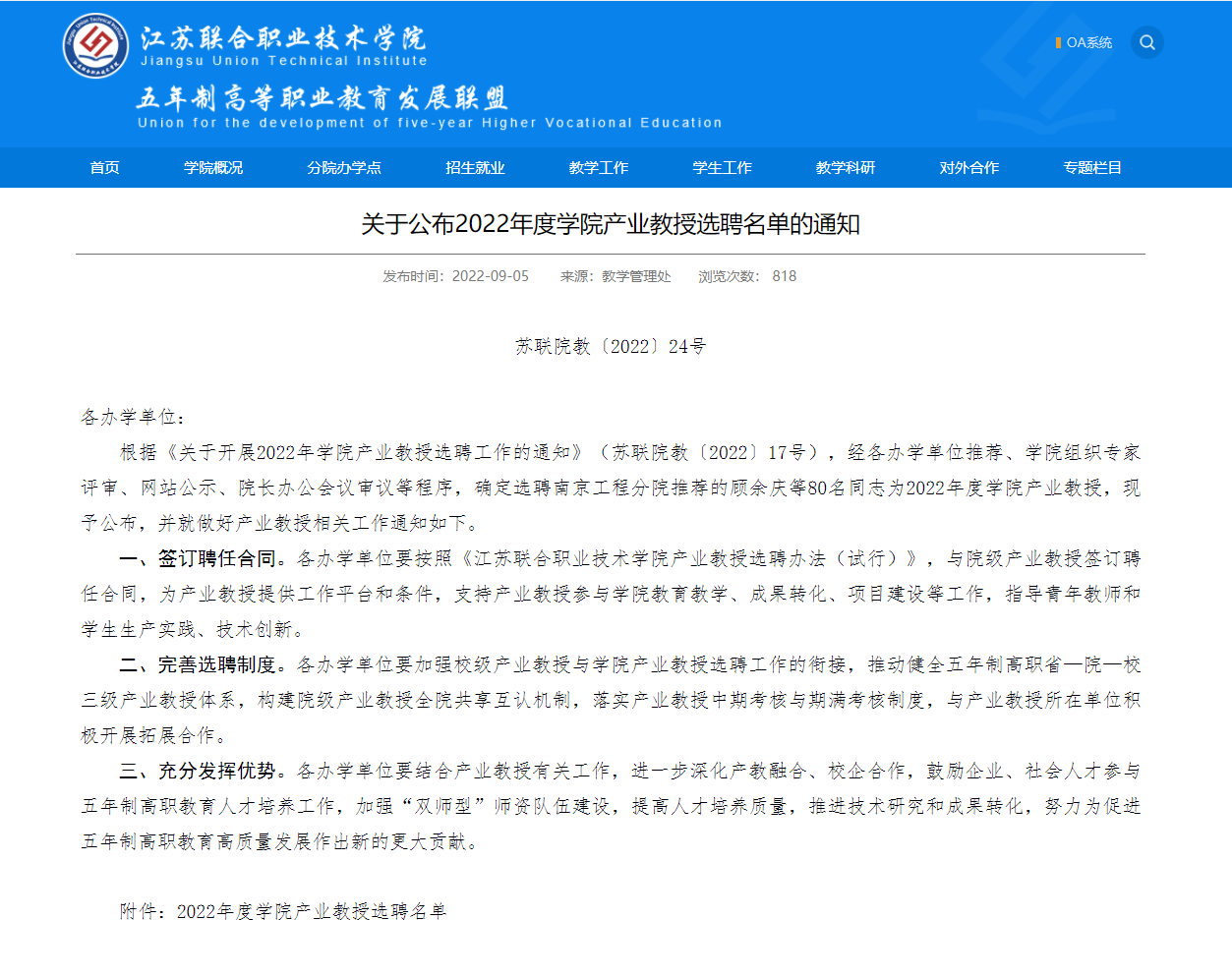
Task: Select 分院办学点 navigation item
Action: click(344, 168)
